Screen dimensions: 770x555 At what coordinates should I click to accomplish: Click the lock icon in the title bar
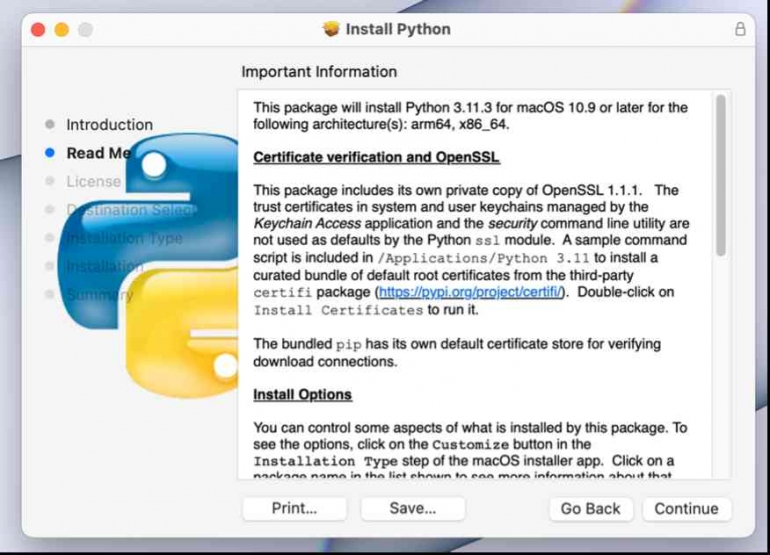tap(740, 29)
